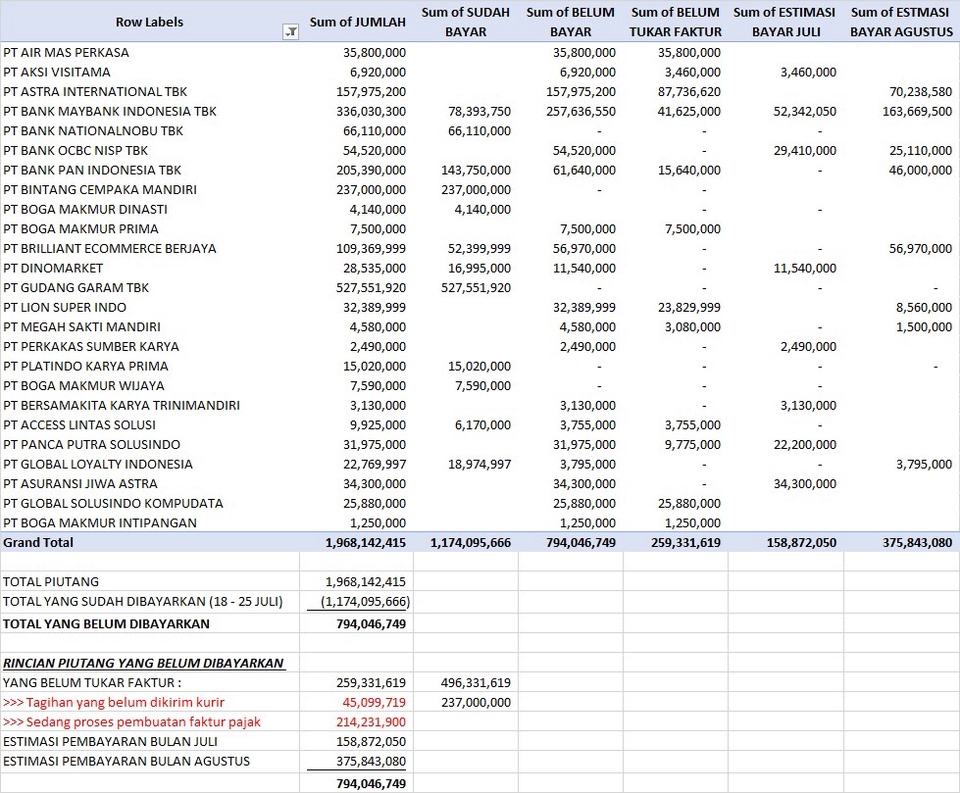The height and width of the screenshot is (793, 960).
Task: Select Gudang Garam JUMLAH value 527,551,920
Action: click(371, 288)
